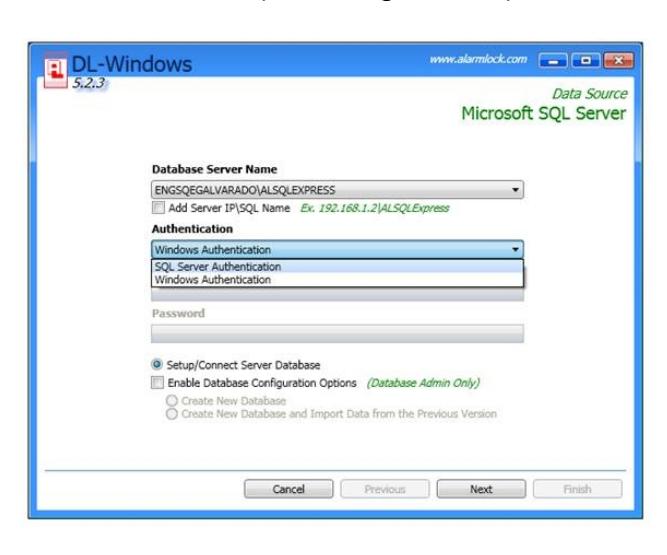
Task: Click the Microsoft SQL Server heading text
Action: click(x=544, y=114)
